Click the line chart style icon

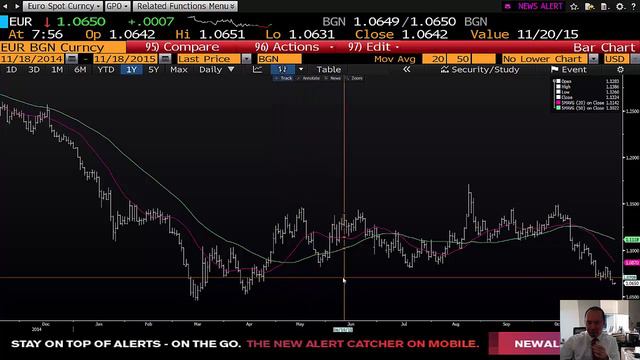[x=257, y=69]
